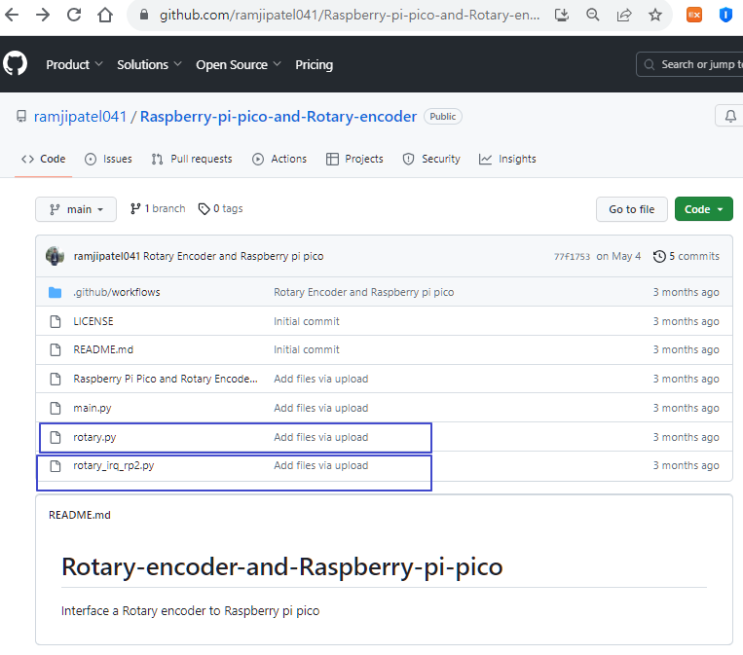Open the main.py file
743x655 pixels.
[92, 408]
